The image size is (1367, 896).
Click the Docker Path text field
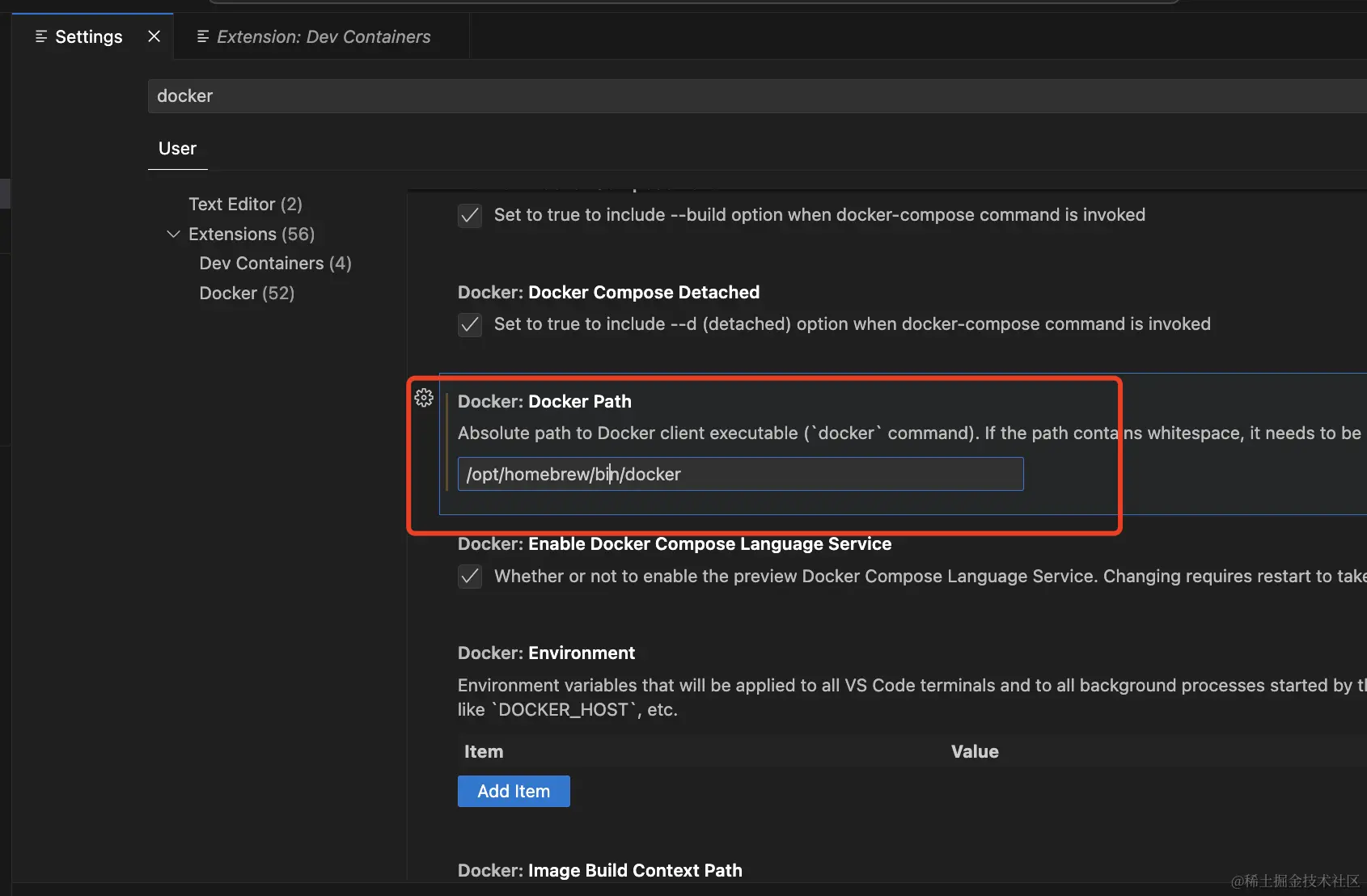[740, 474]
